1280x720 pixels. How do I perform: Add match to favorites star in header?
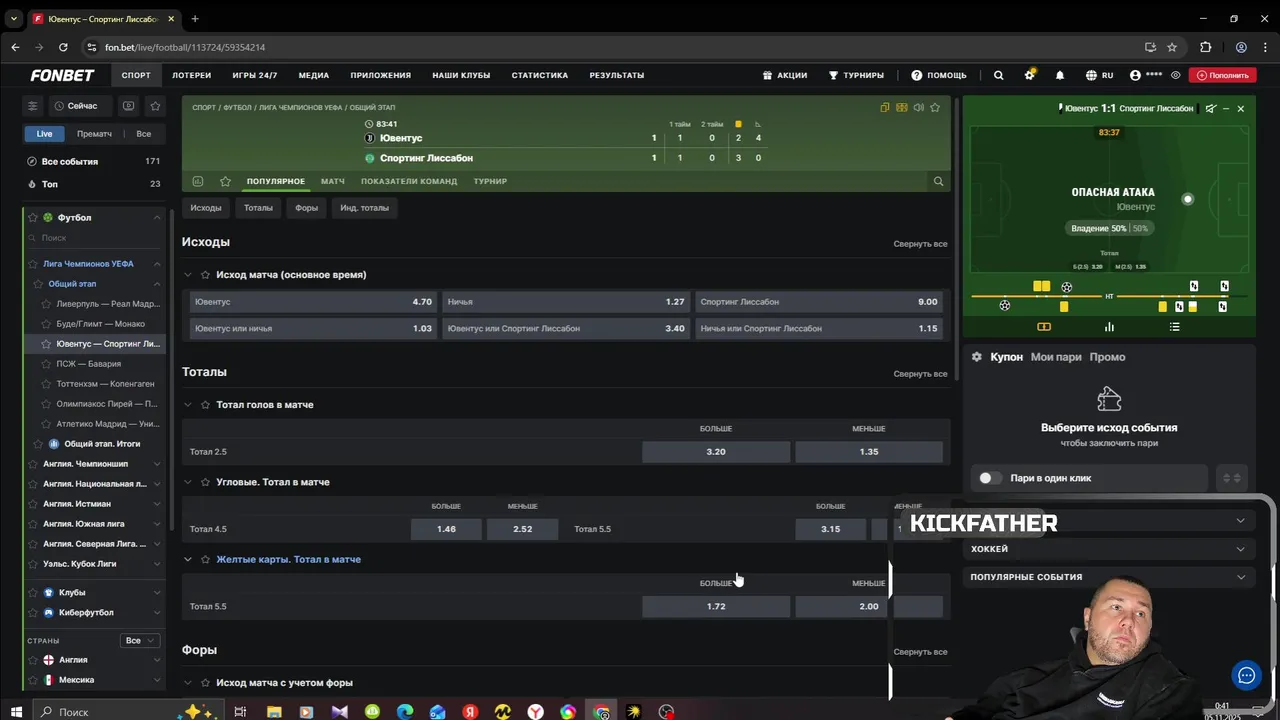[x=935, y=107]
